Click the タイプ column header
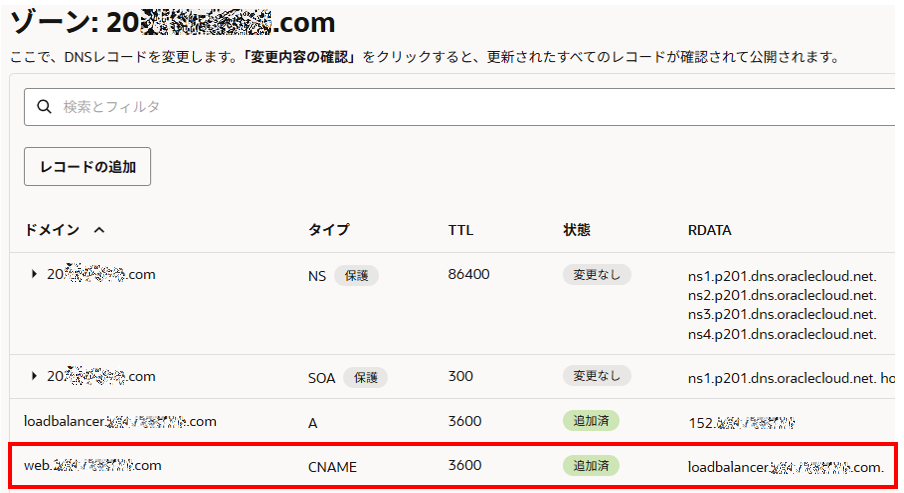 click(x=328, y=230)
